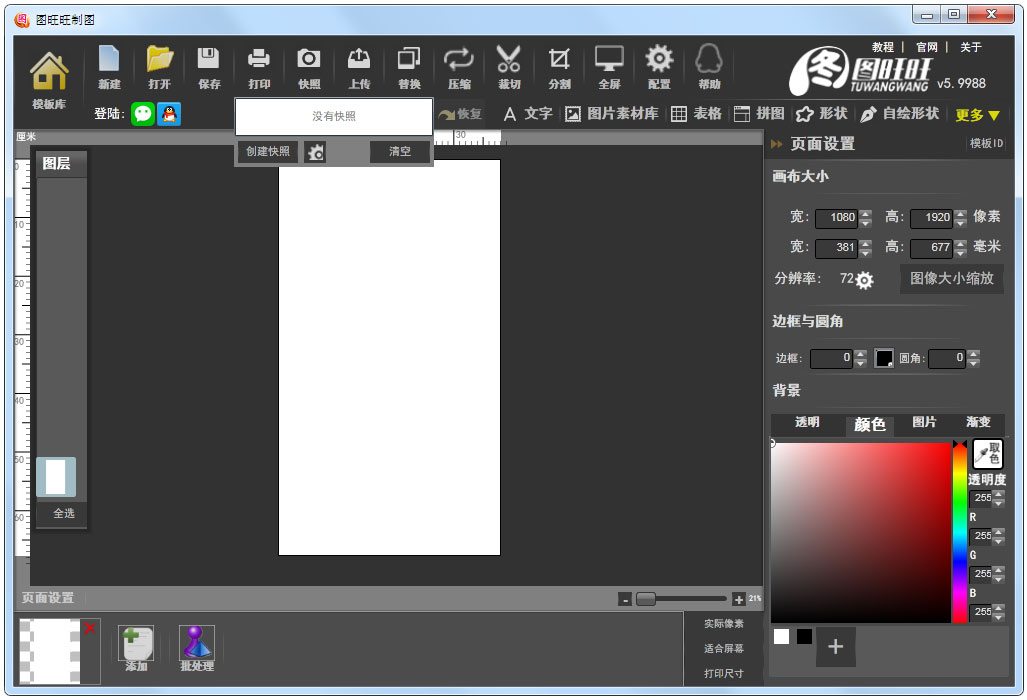Image resolution: width=1027 pixels, height=700 pixels.
Task: Click the 形状 shape tool
Action: [821, 114]
